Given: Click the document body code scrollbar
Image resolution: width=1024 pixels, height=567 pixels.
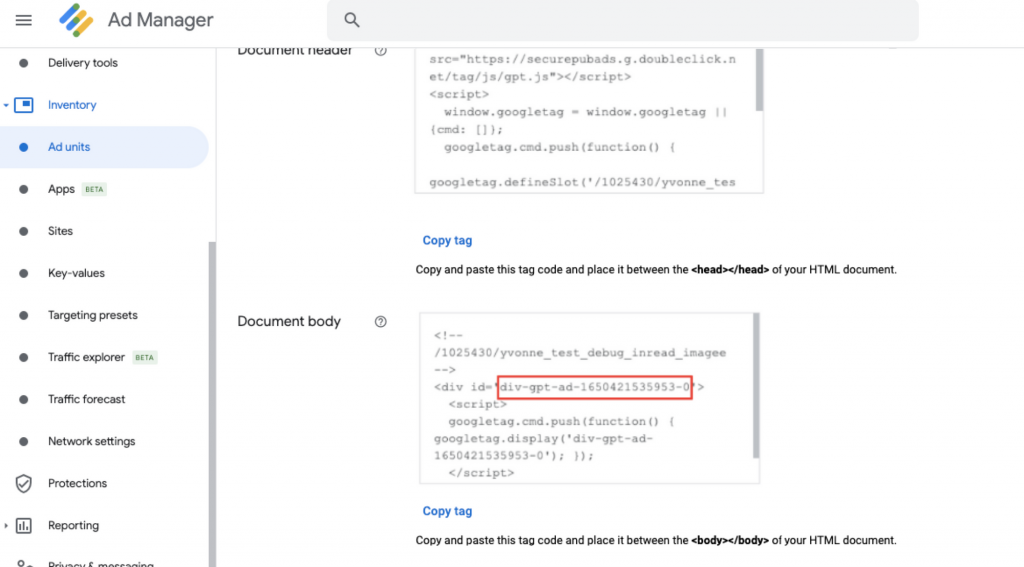Looking at the screenshot, I should [756, 386].
